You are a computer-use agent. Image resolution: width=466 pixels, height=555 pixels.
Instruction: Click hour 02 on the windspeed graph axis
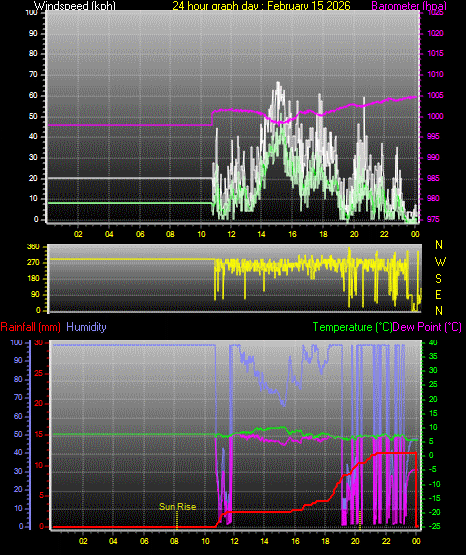tap(78, 234)
